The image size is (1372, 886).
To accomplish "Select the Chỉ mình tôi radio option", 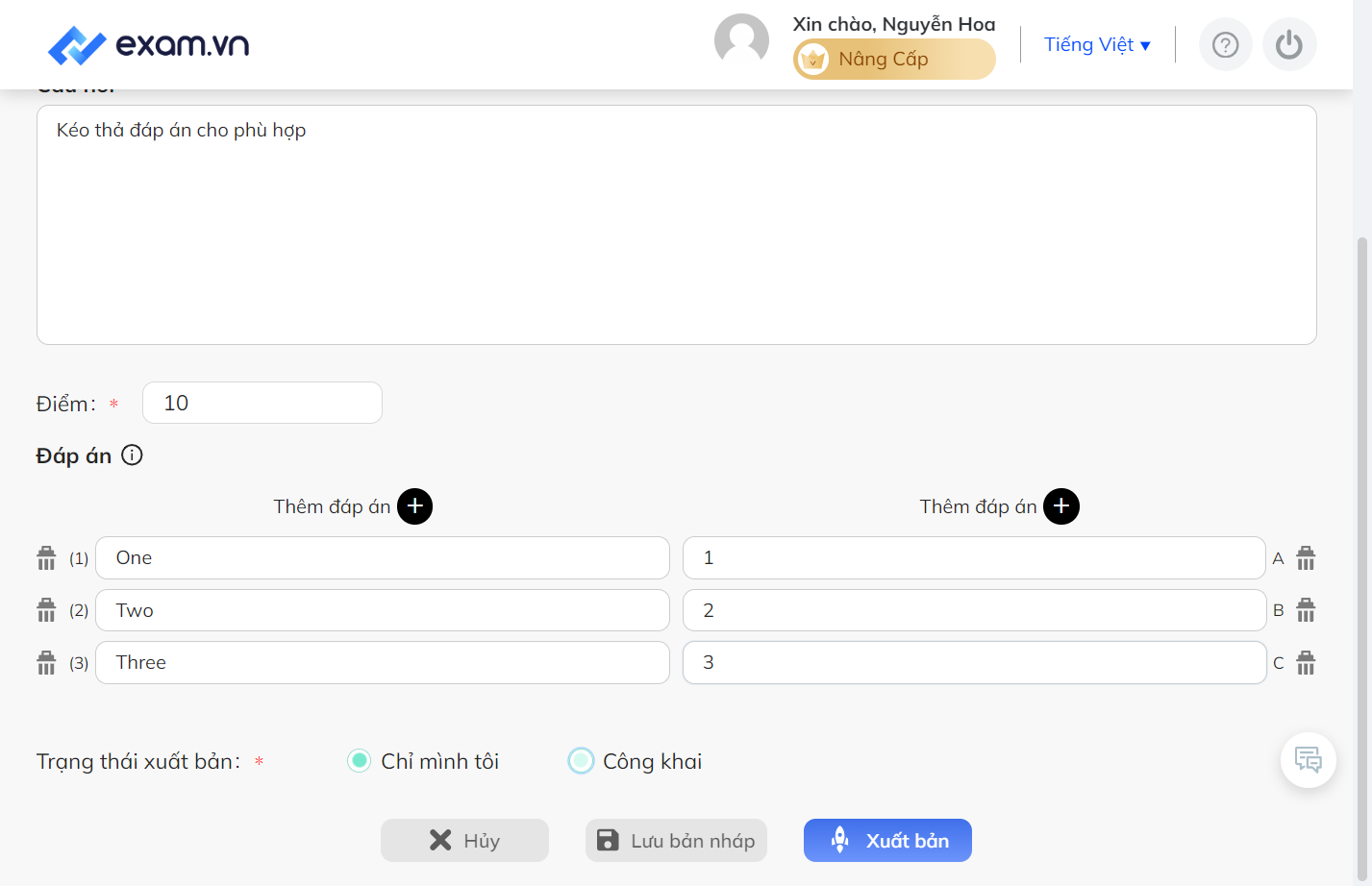I will 359,761.
